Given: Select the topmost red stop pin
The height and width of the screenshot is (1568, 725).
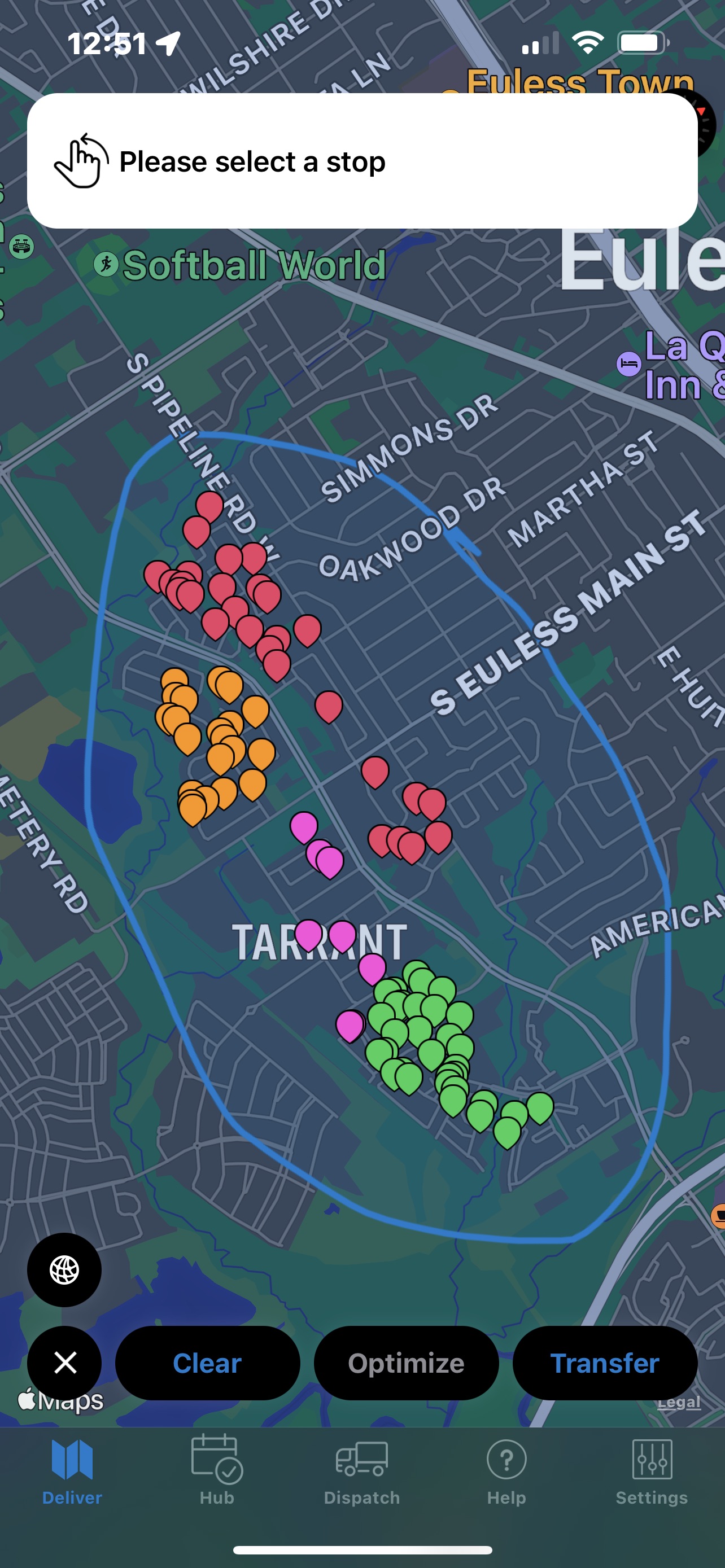Looking at the screenshot, I should pyautogui.click(x=210, y=505).
